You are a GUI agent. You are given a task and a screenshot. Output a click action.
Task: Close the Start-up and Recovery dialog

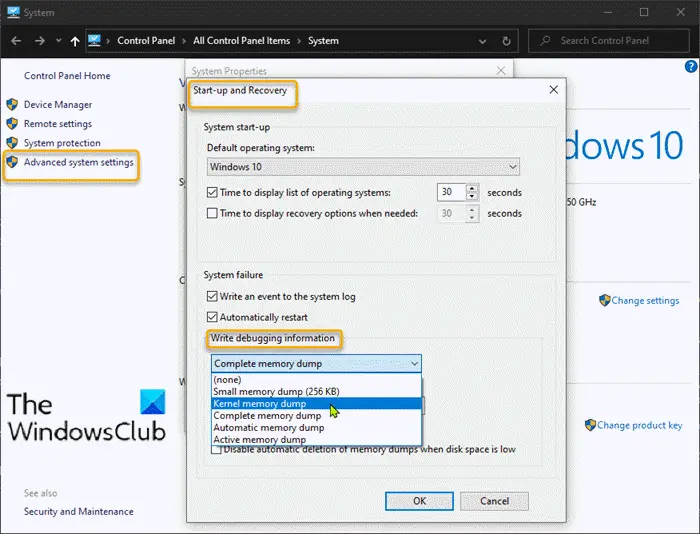coord(554,90)
